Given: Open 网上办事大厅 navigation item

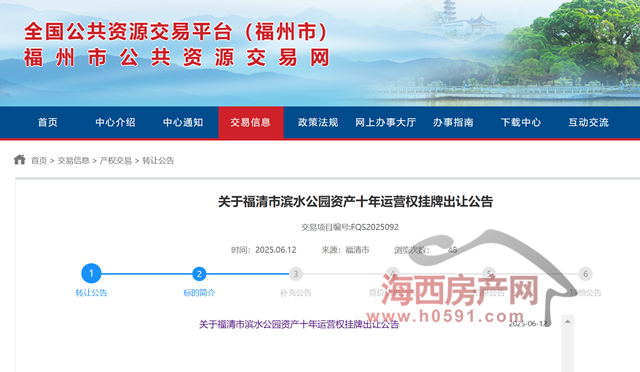Looking at the screenshot, I should click(385, 123).
